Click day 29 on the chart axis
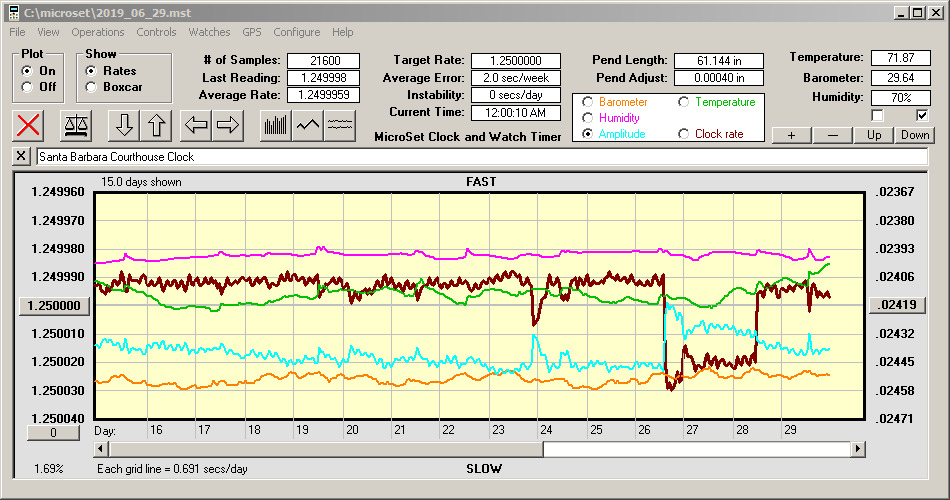950x500 pixels. 790,430
